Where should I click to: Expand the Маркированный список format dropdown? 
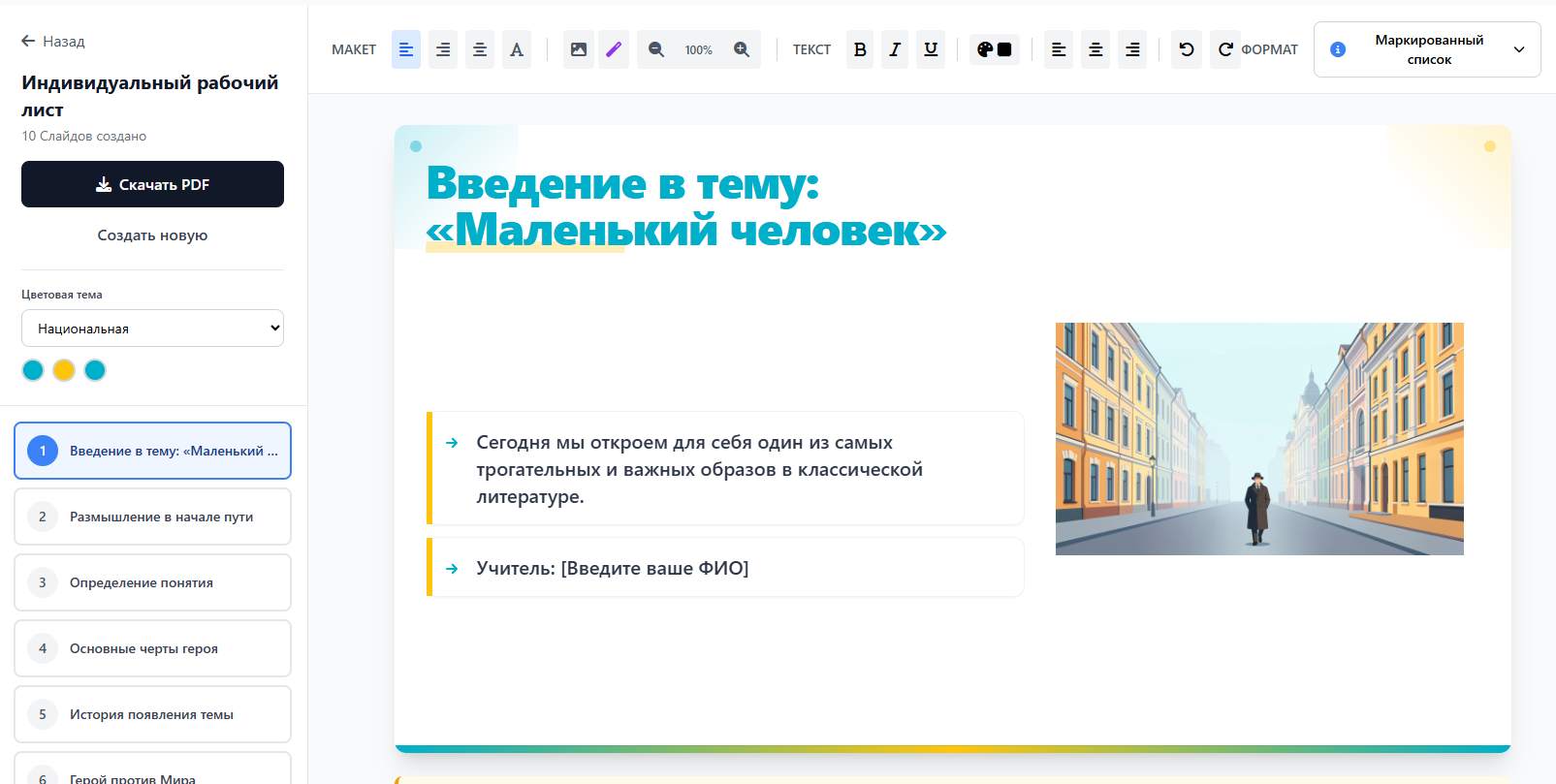coord(1427,49)
